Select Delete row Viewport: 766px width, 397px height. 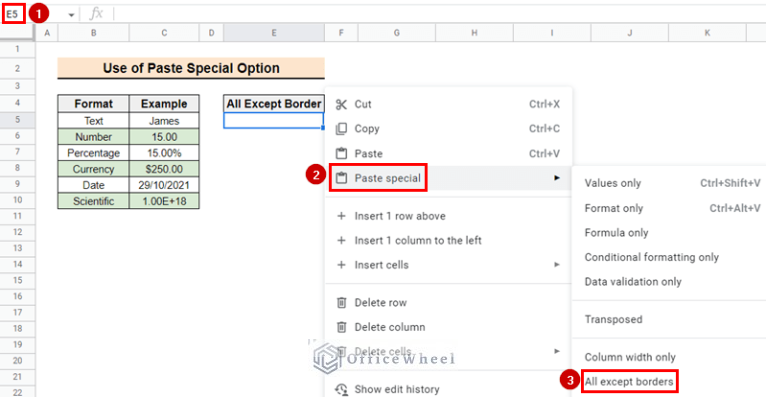click(x=448, y=303)
